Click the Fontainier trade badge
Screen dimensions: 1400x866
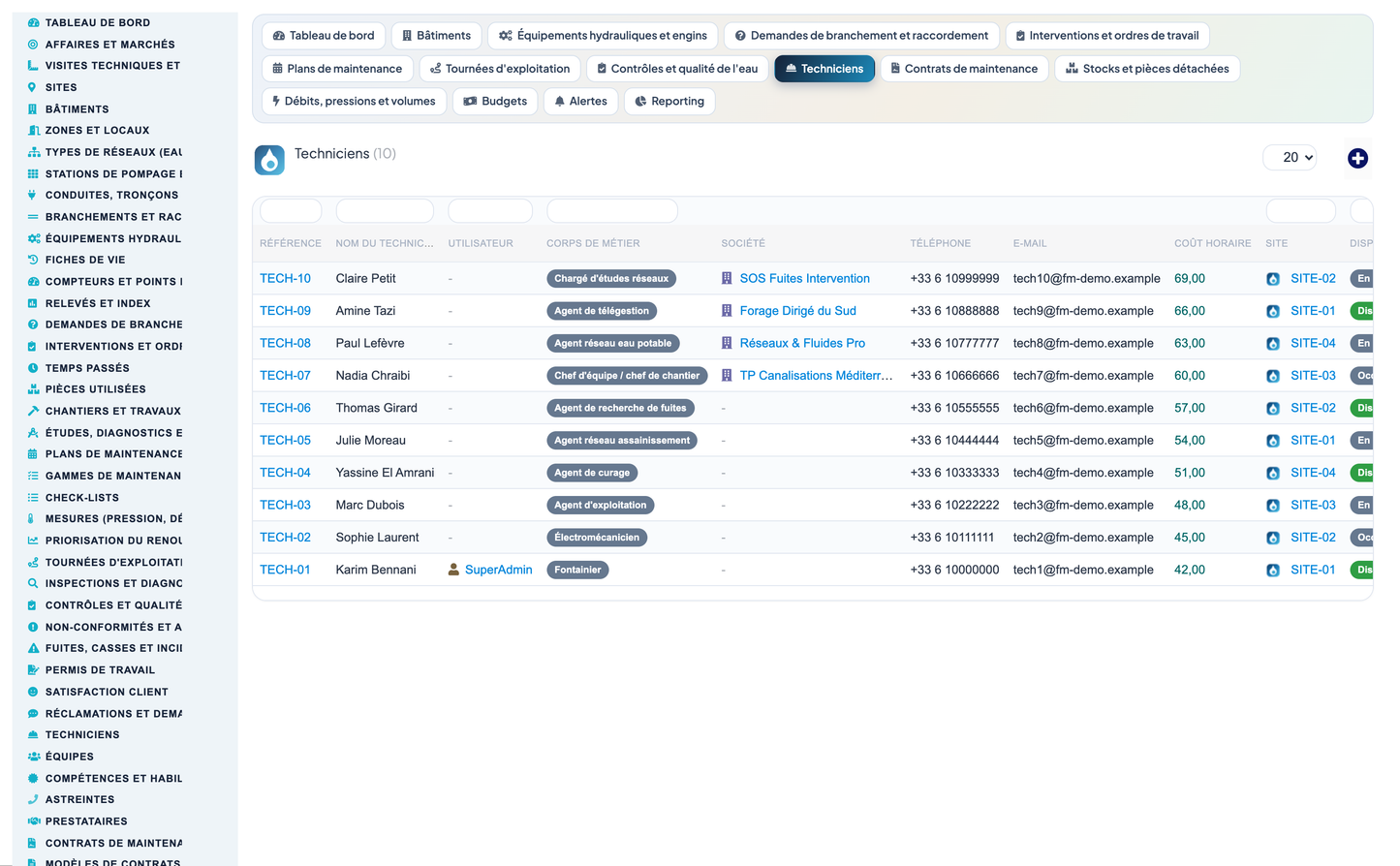[577, 570]
